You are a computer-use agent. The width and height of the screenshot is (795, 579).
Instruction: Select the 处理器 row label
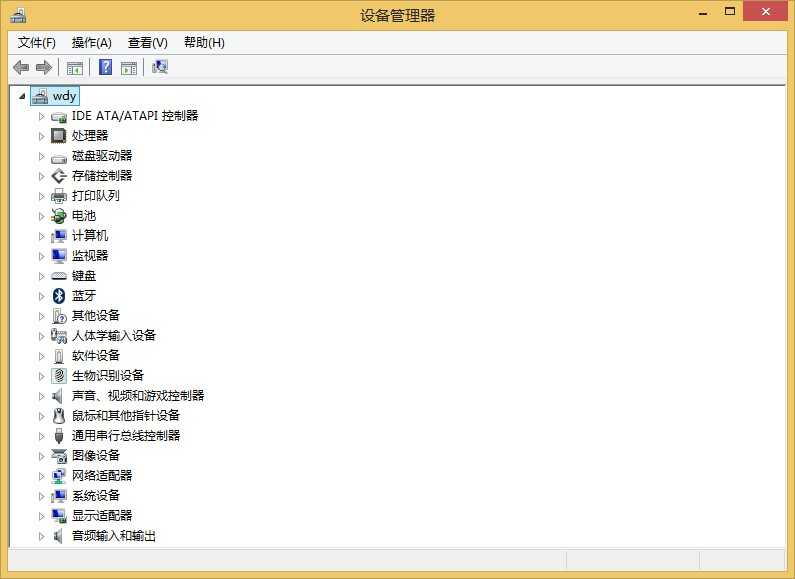(90, 136)
